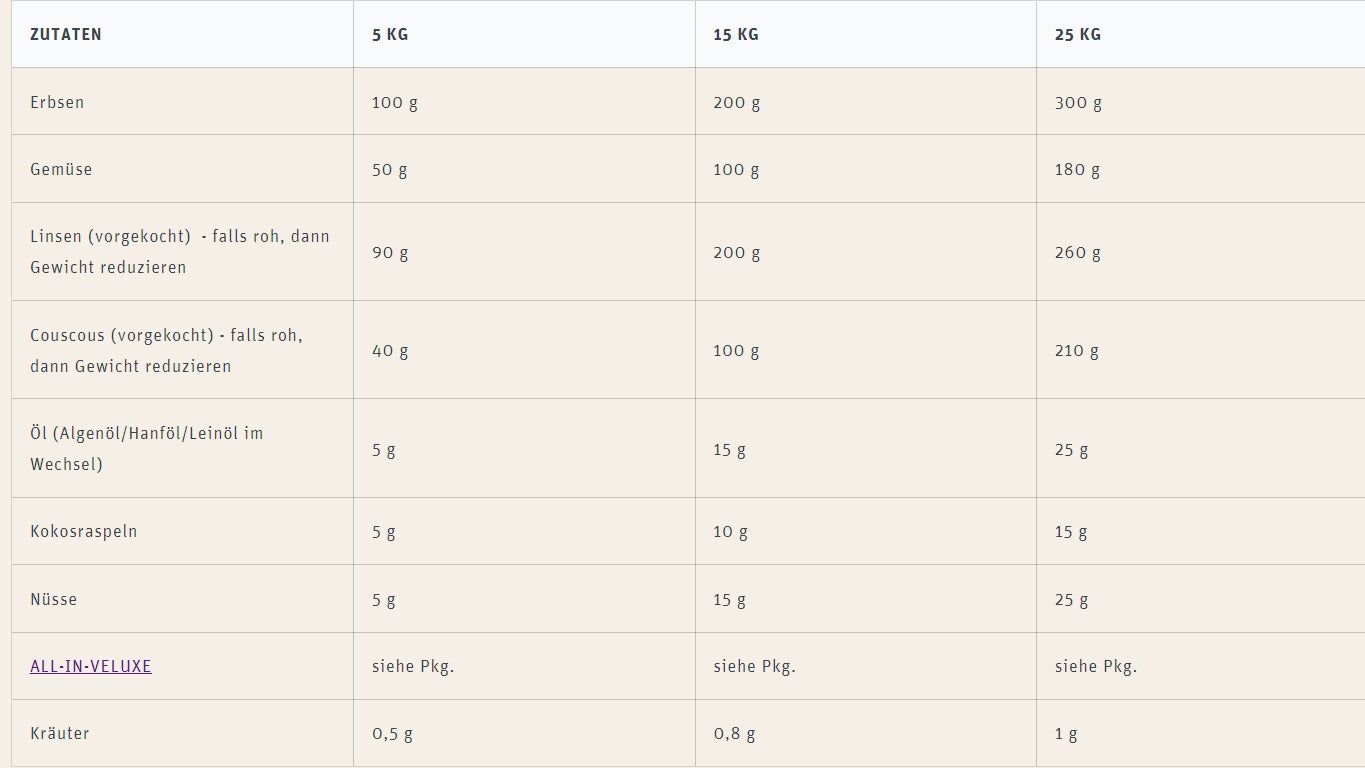Click the Nüsse row label

tap(54, 599)
